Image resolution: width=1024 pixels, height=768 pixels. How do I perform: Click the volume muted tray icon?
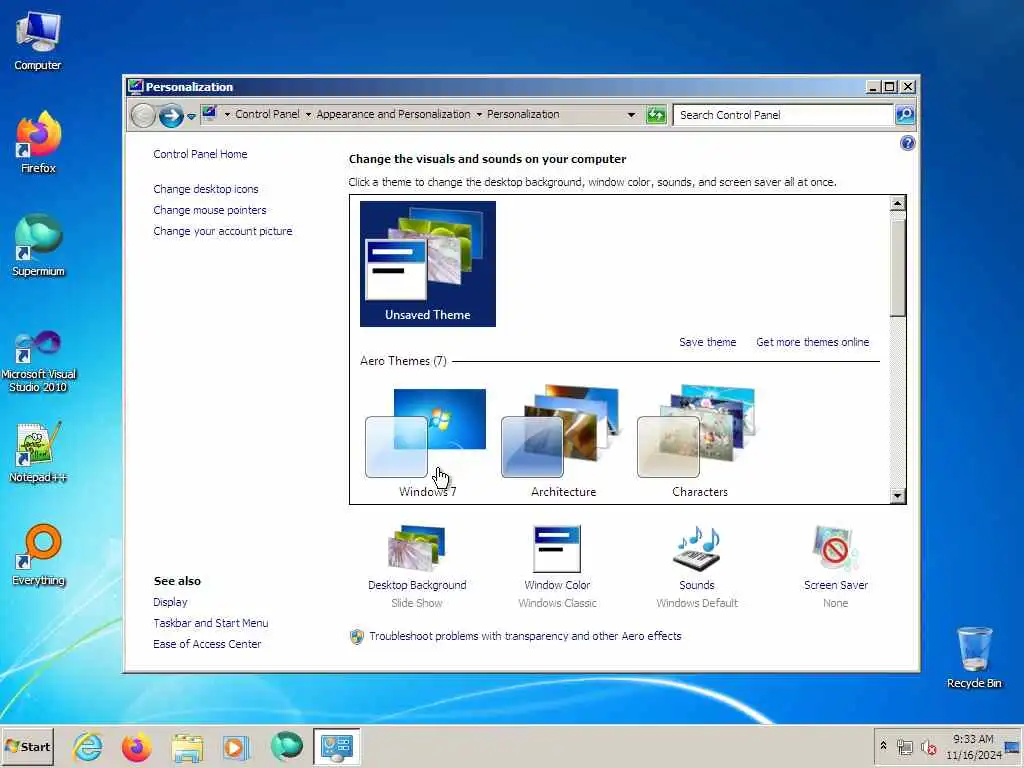coord(928,746)
